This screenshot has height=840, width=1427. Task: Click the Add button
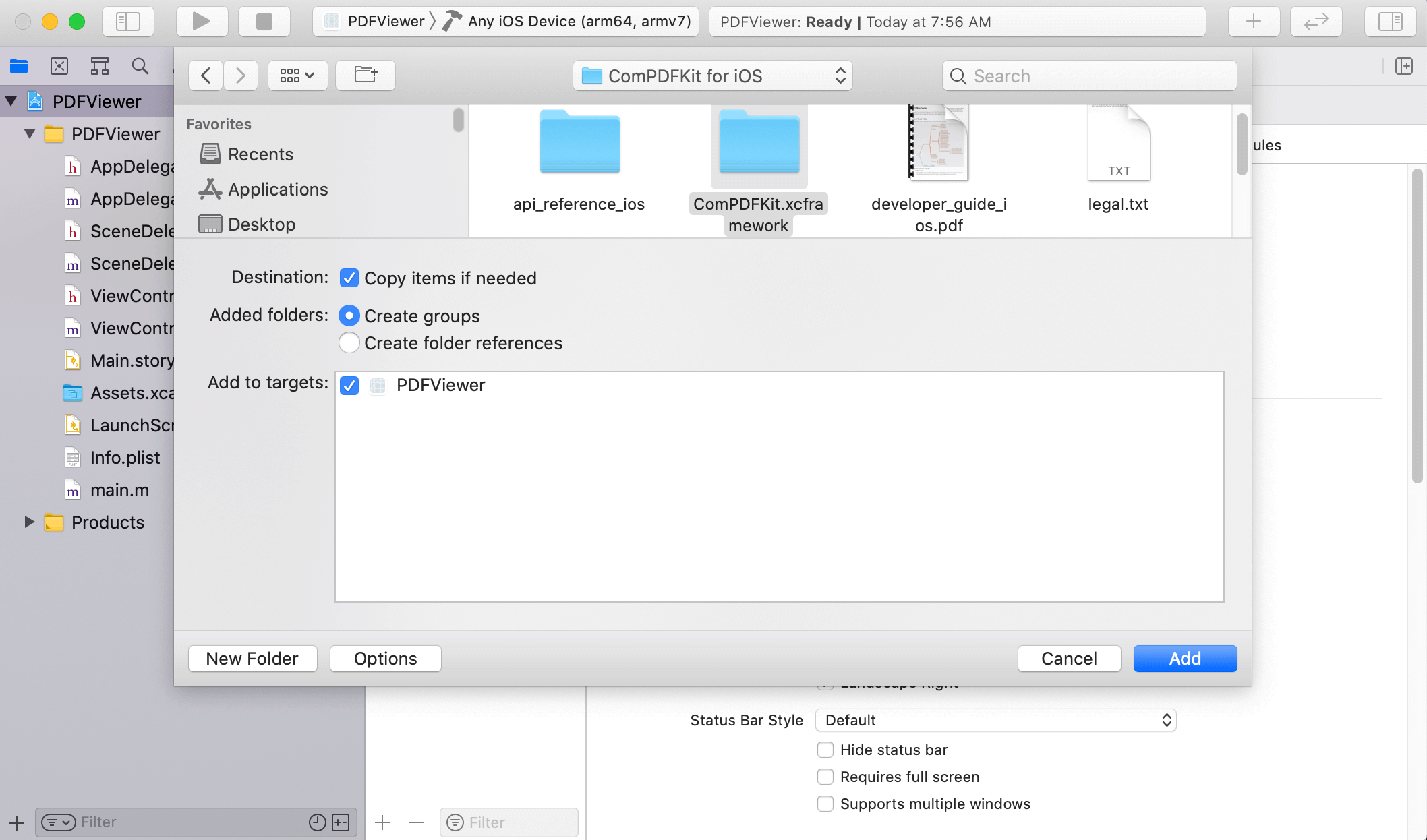[x=1185, y=659]
